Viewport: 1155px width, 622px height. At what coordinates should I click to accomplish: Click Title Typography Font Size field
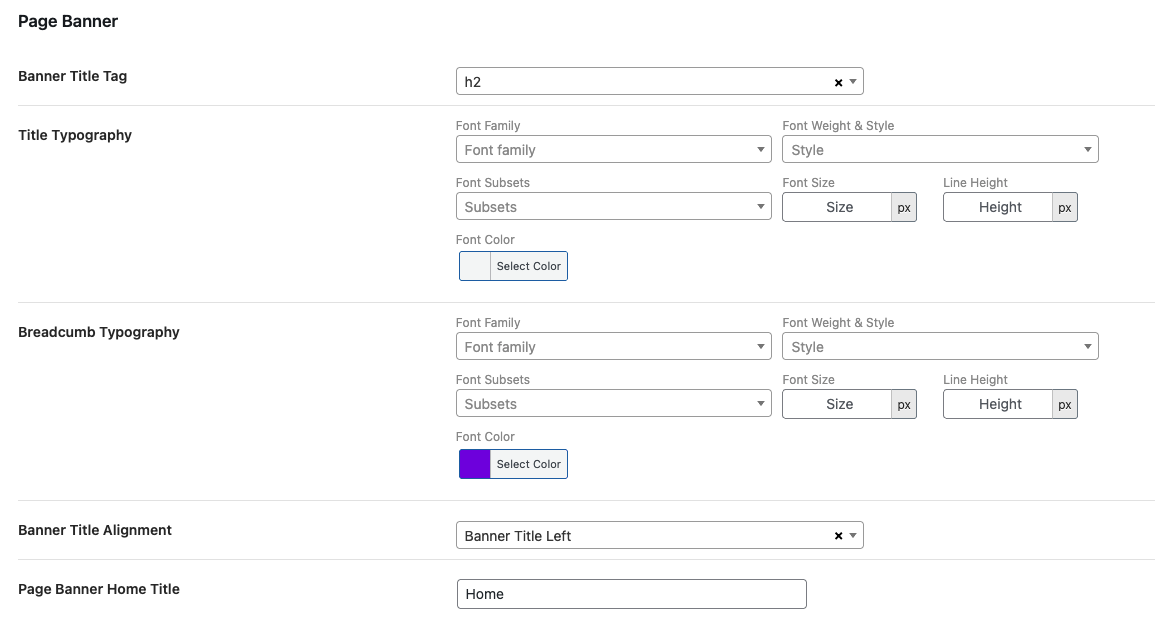[x=838, y=207]
